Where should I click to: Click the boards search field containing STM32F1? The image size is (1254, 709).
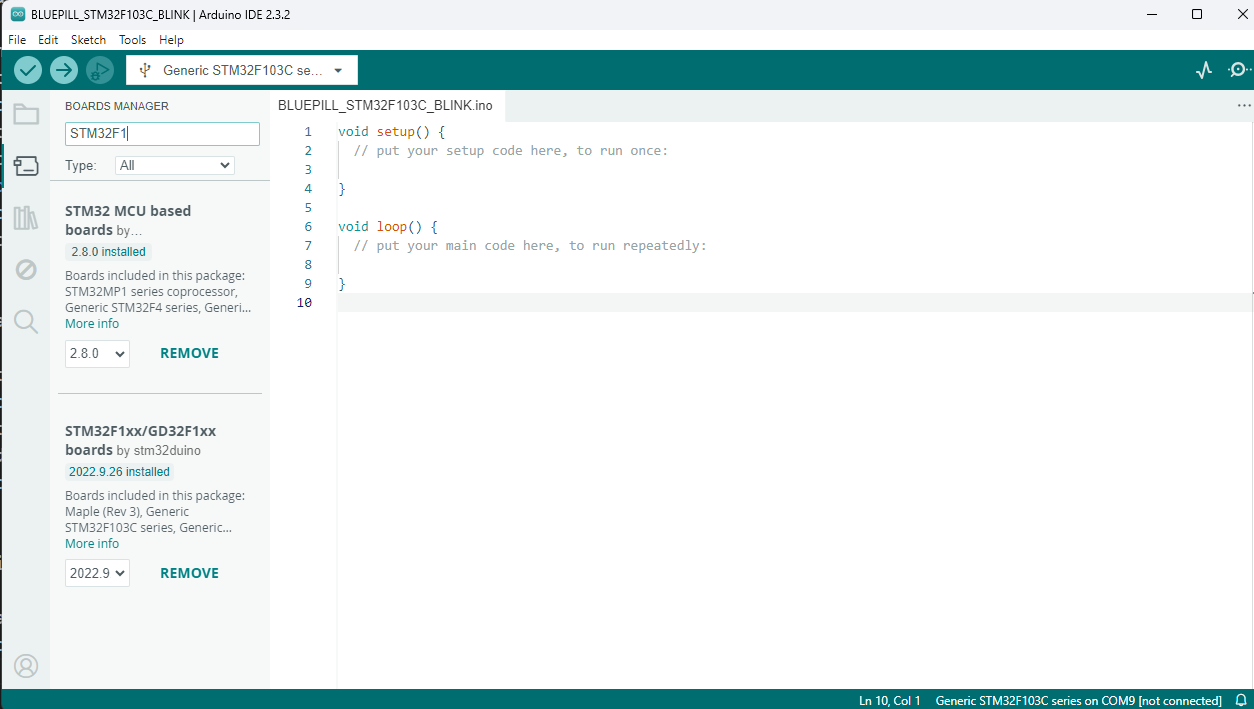pyautogui.click(x=162, y=134)
